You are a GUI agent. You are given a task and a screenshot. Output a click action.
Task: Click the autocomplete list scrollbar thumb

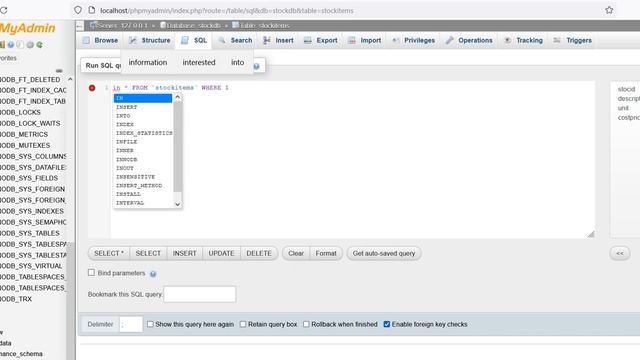(x=178, y=147)
